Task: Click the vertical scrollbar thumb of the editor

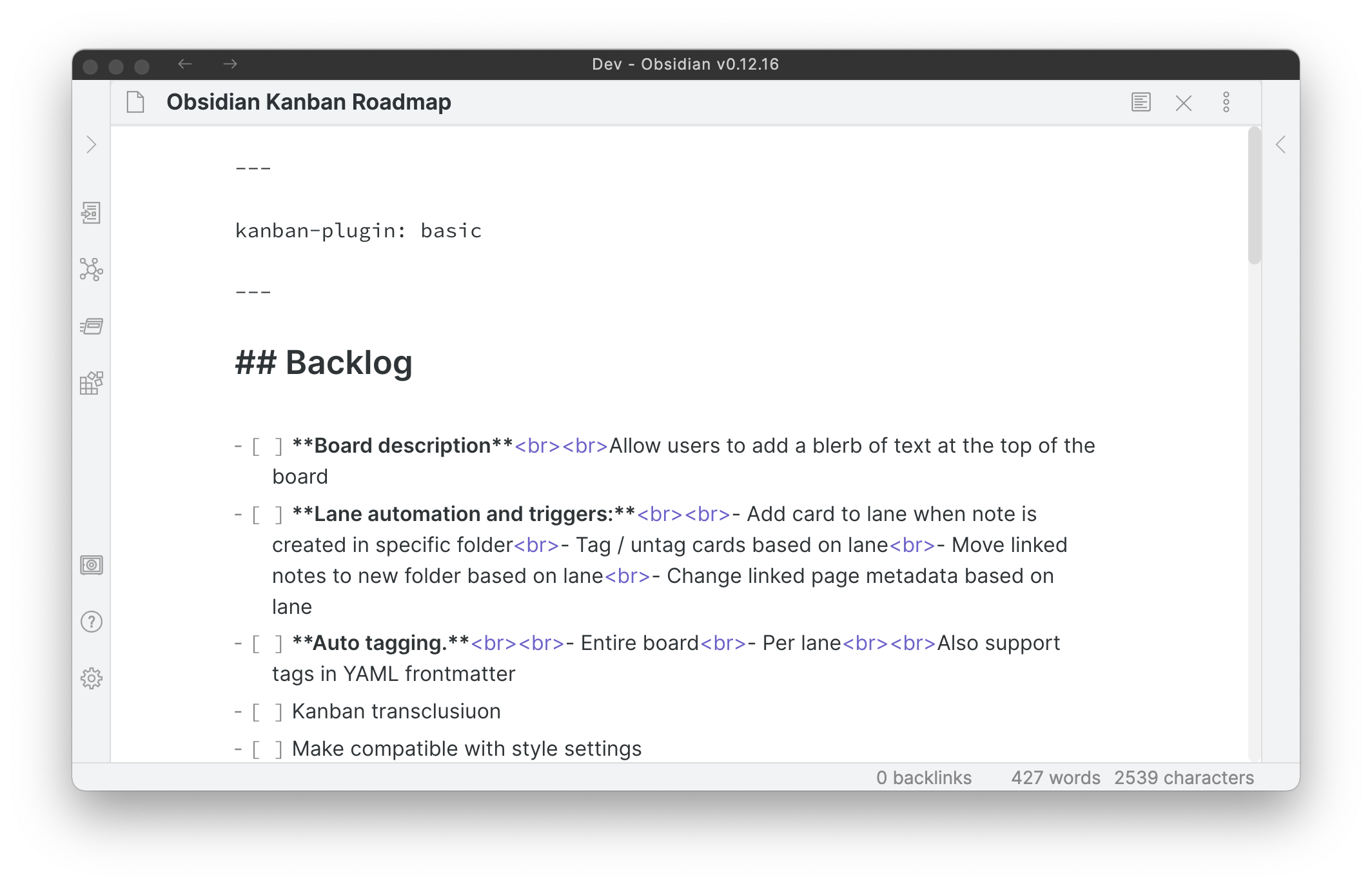Action: pyautogui.click(x=1254, y=196)
